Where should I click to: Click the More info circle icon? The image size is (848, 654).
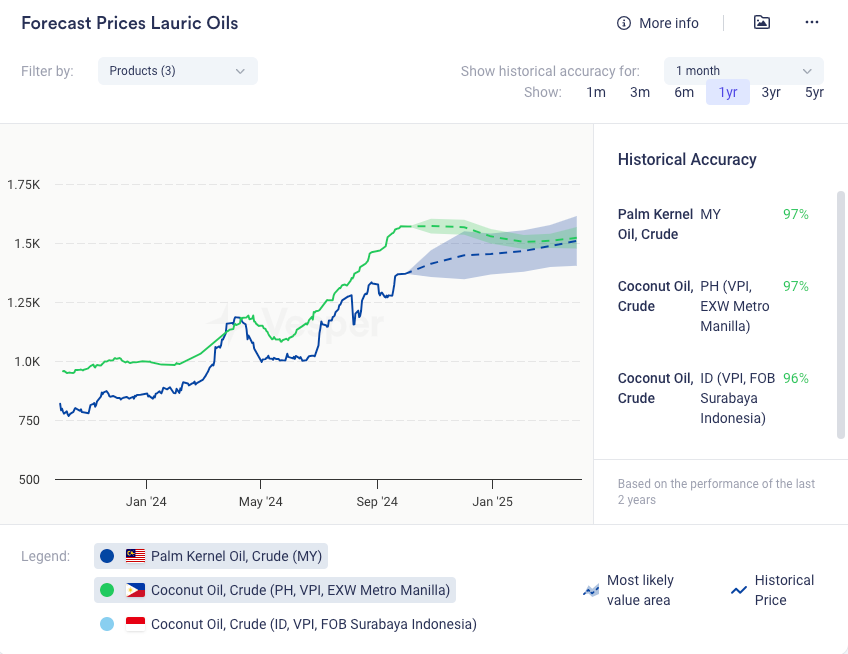tap(624, 23)
